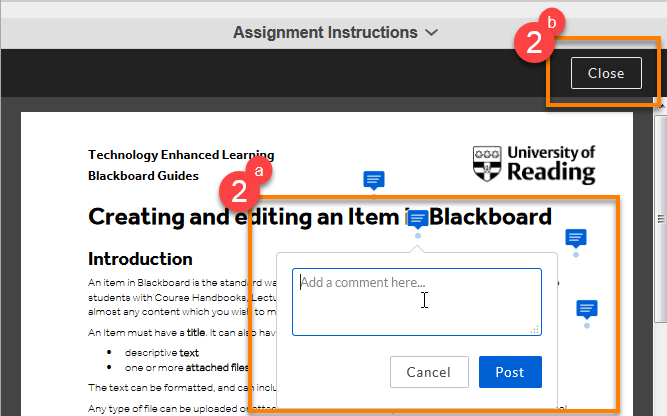
Task: Cancel the new comment
Action: (x=429, y=372)
